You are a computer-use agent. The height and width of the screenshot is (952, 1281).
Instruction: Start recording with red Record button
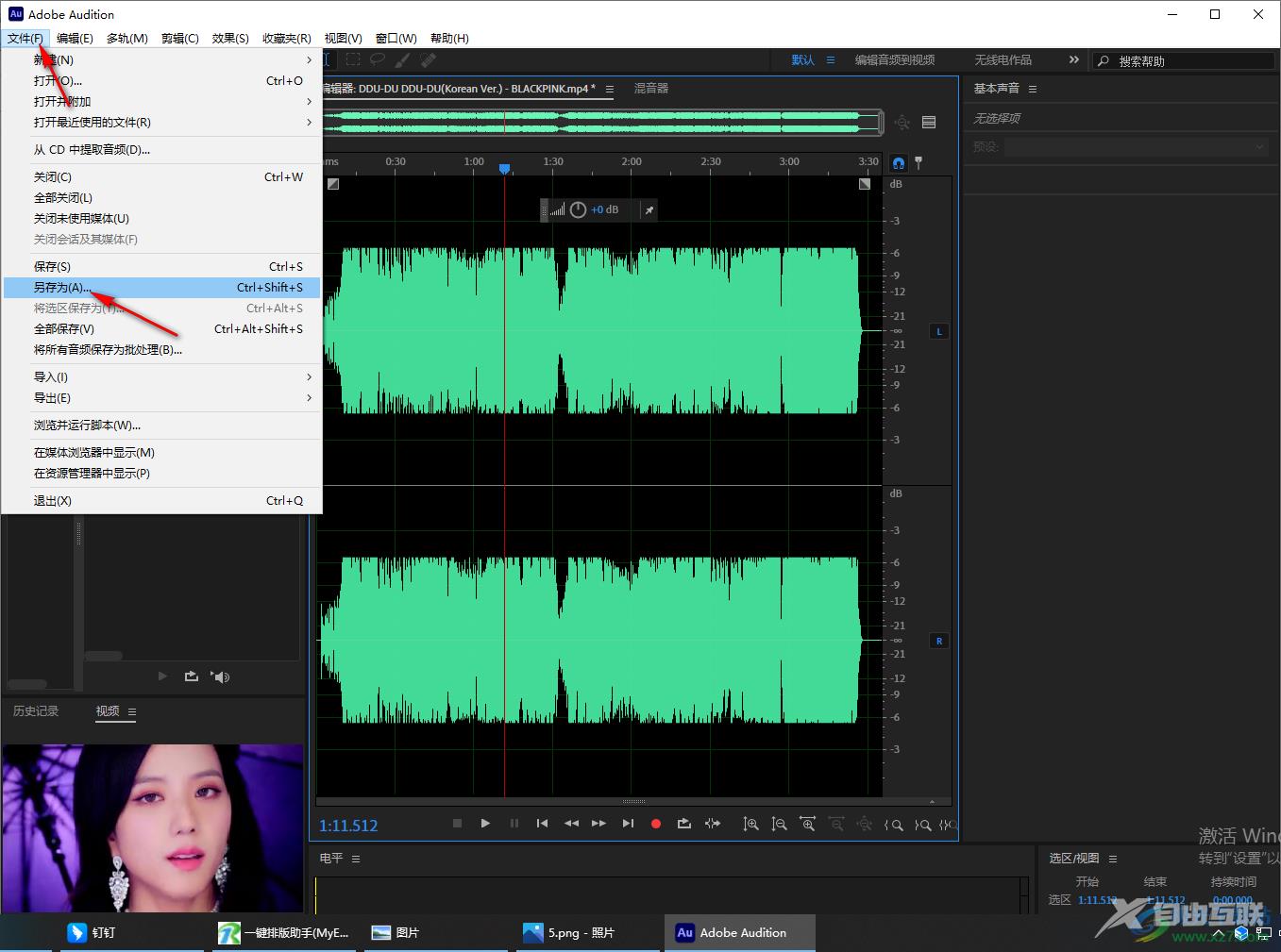[x=656, y=824]
